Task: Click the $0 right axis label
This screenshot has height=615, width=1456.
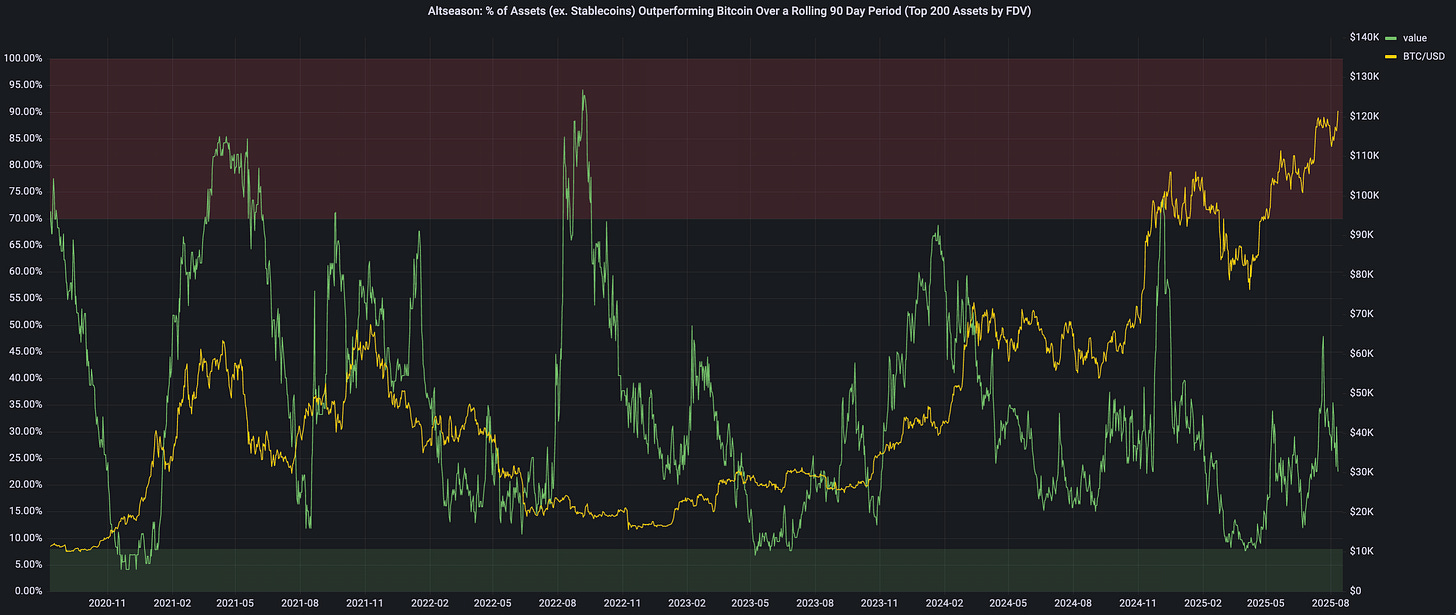Action: click(1356, 591)
